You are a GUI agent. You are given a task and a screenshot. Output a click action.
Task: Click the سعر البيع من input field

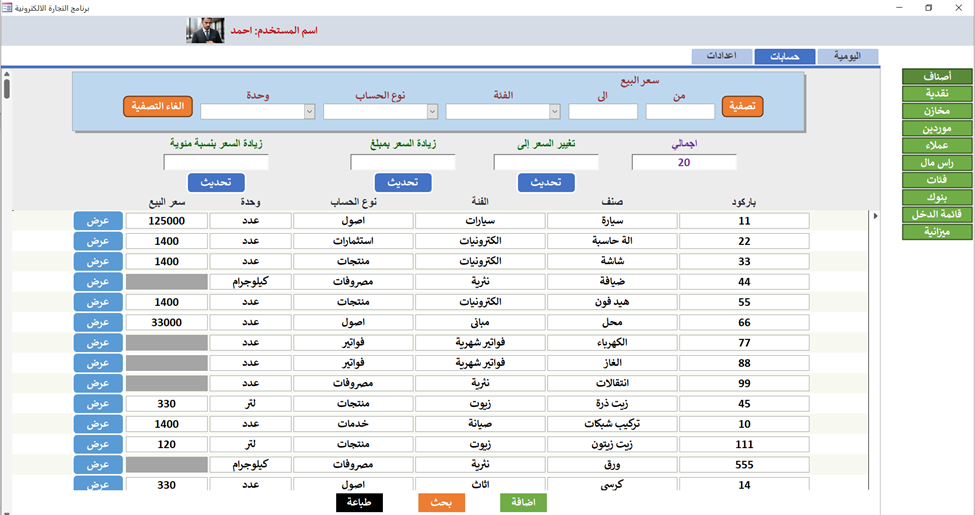pyautogui.click(x=680, y=111)
